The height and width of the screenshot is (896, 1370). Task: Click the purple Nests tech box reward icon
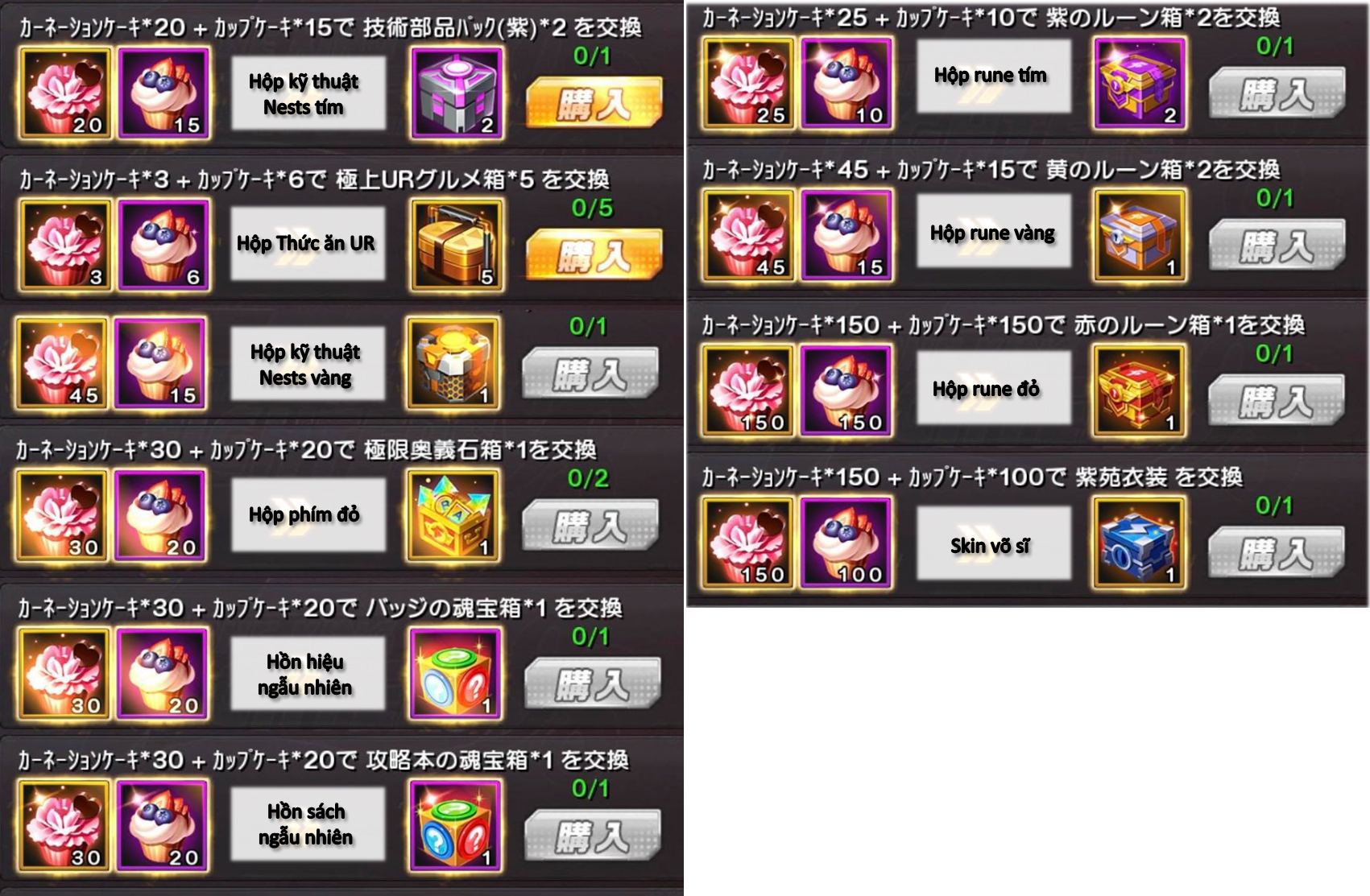457,93
